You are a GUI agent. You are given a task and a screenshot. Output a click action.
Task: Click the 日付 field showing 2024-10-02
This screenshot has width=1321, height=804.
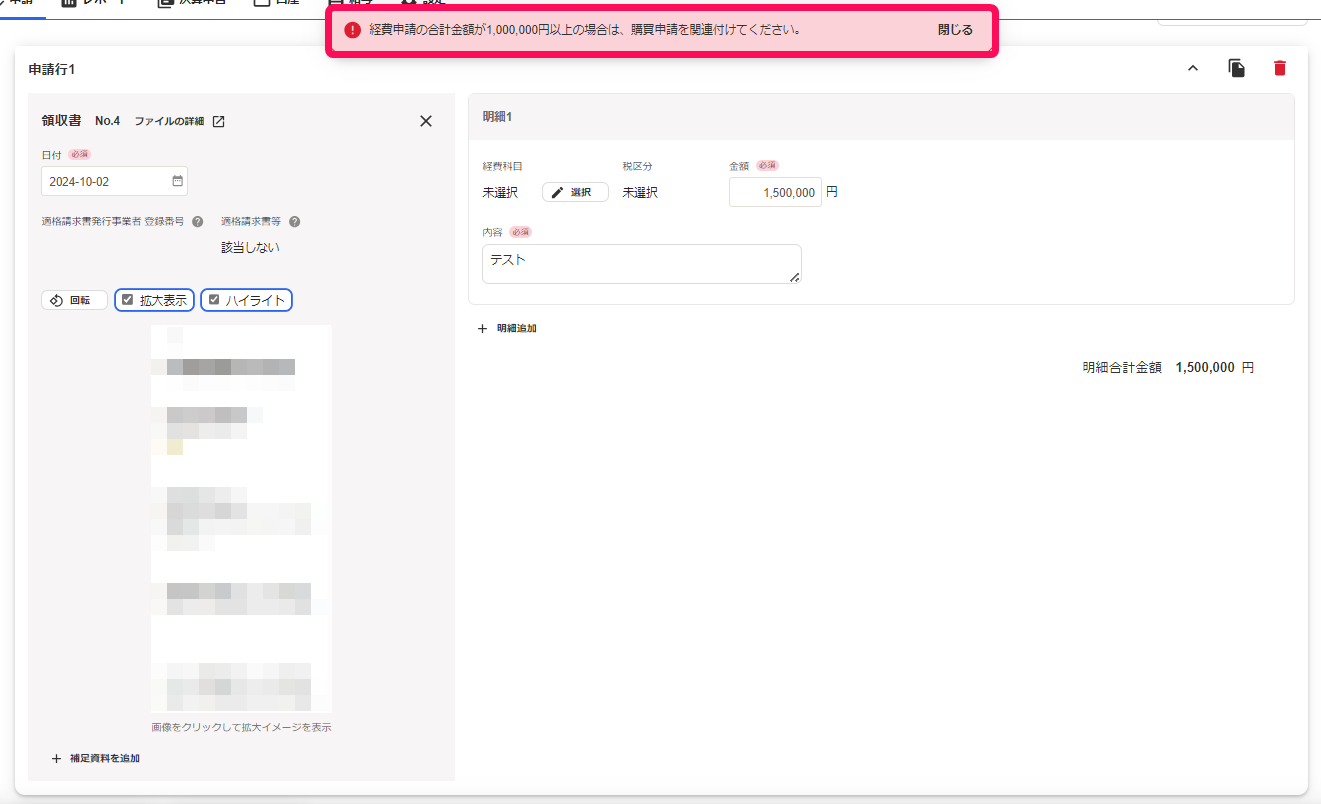[114, 181]
